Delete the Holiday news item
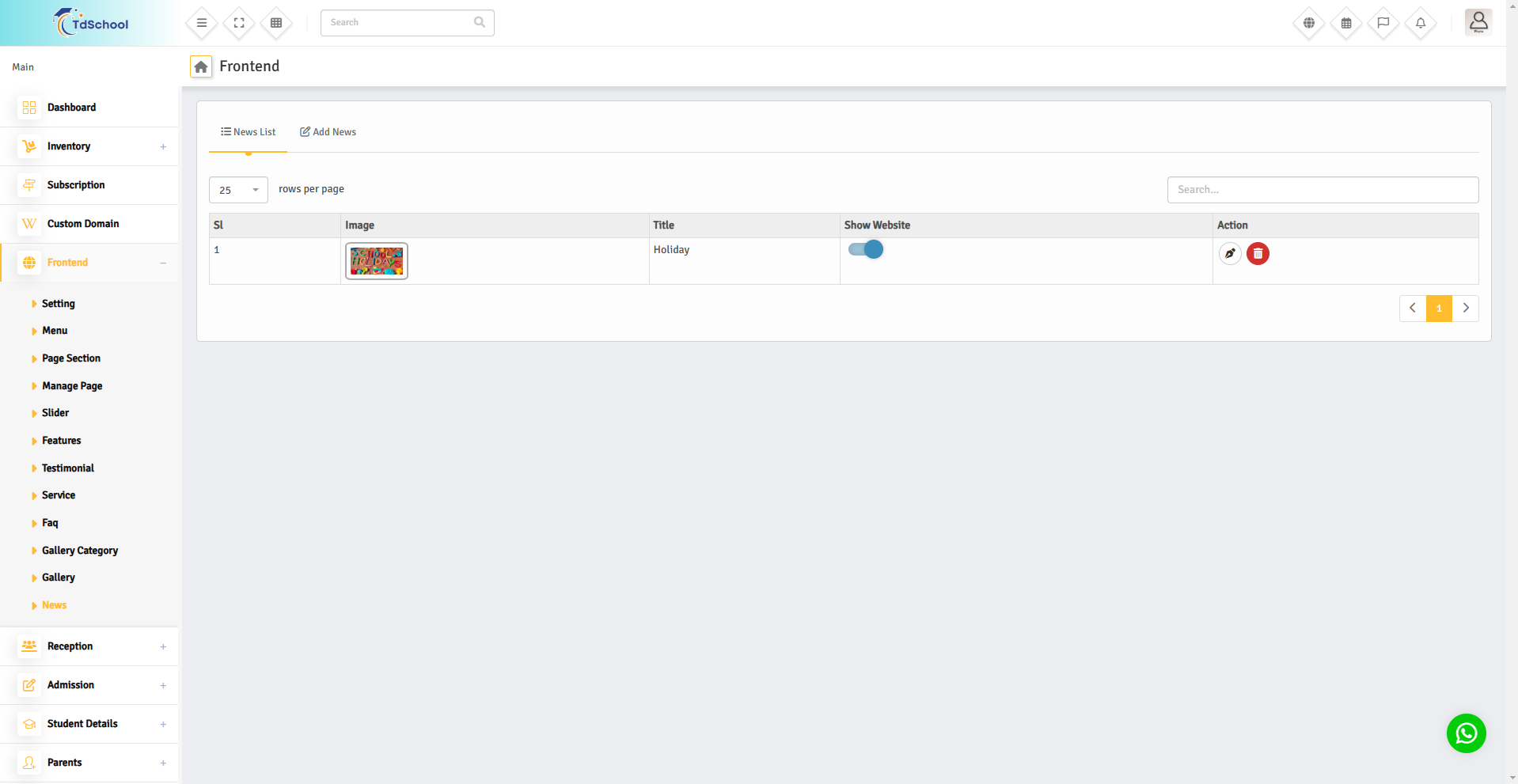Screen dimensions: 1518x784 [x=1258, y=254]
